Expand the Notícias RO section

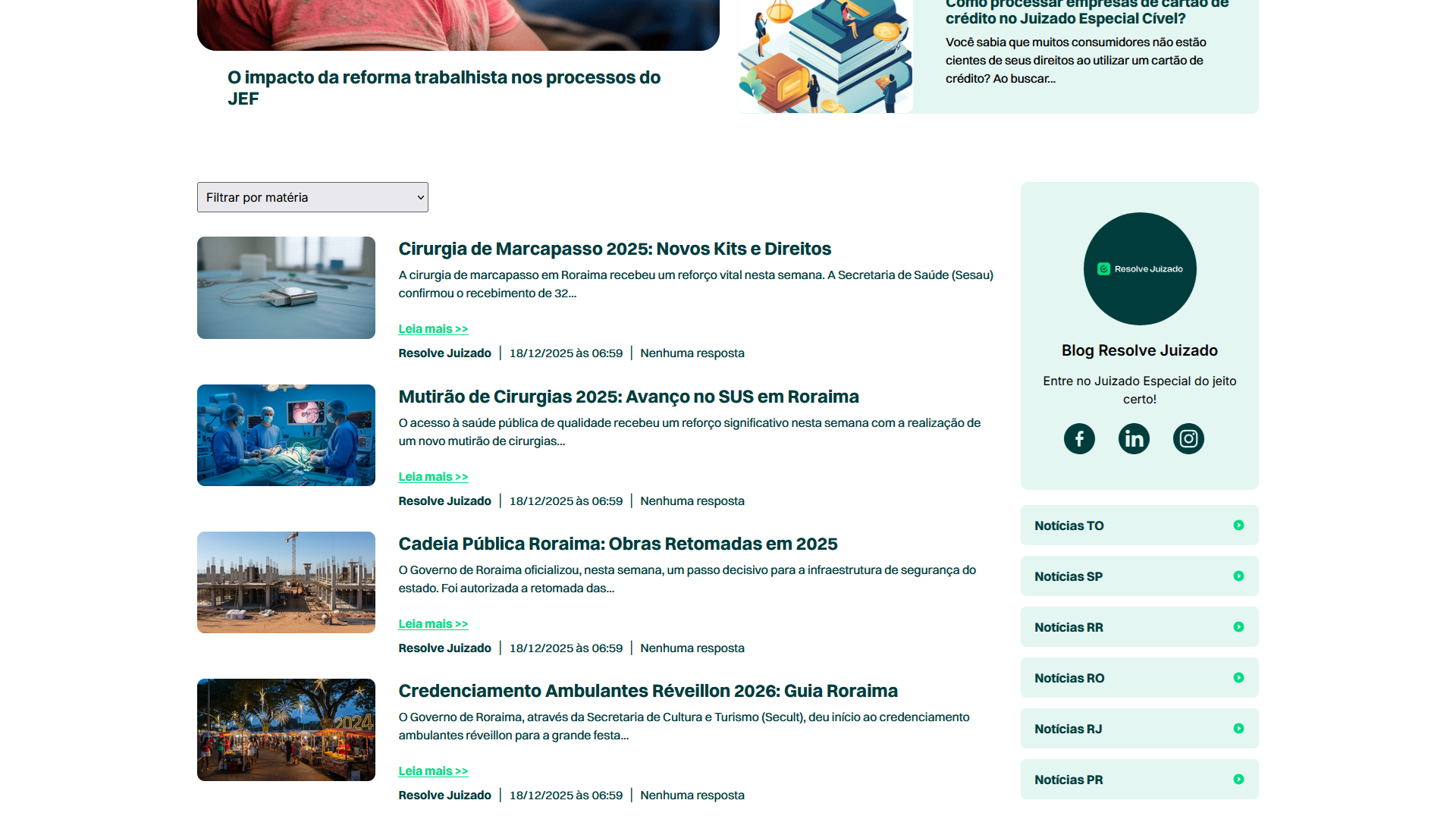[1138, 677]
